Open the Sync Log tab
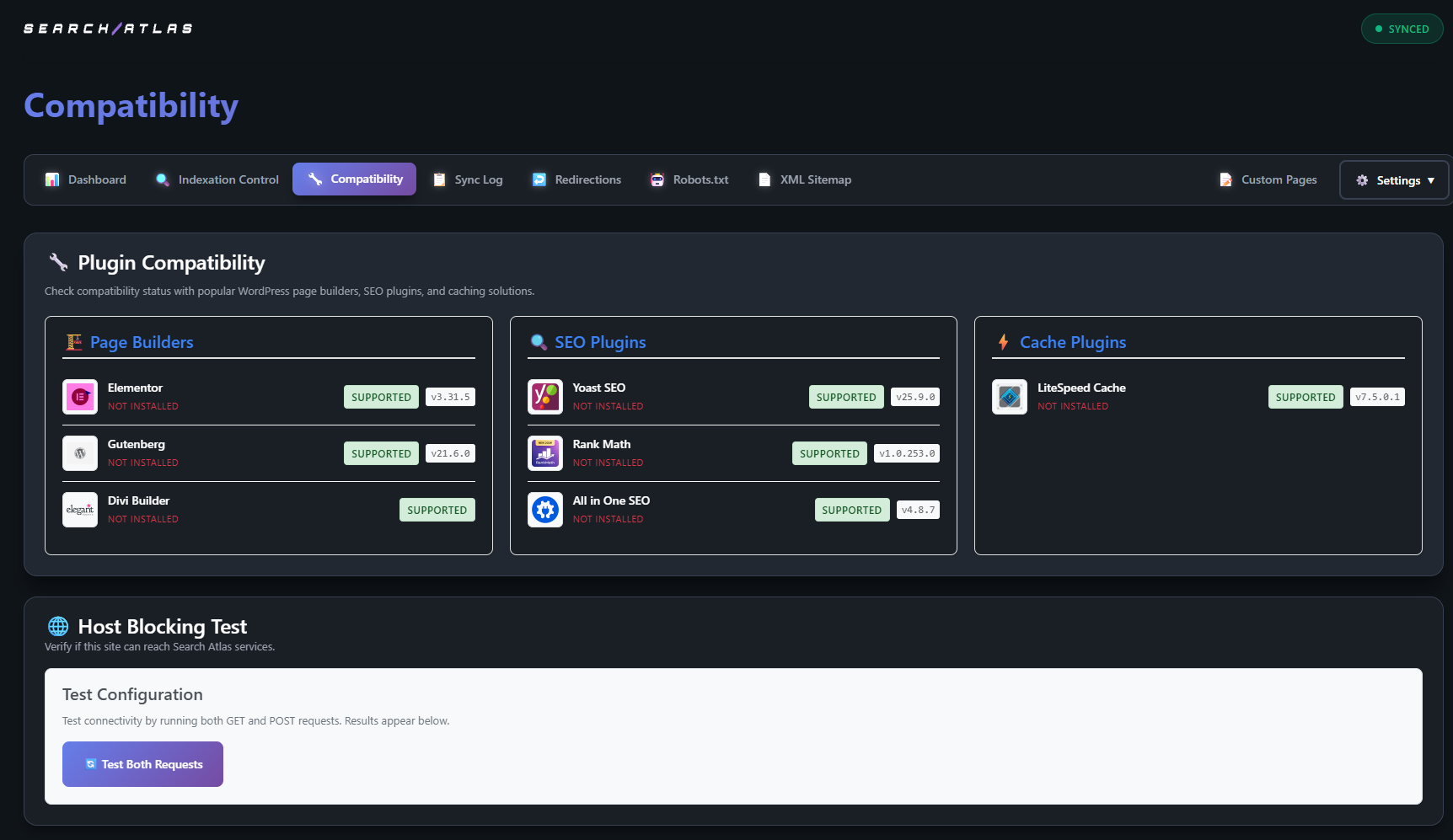This screenshot has width=1453, height=840. (x=468, y=179)
